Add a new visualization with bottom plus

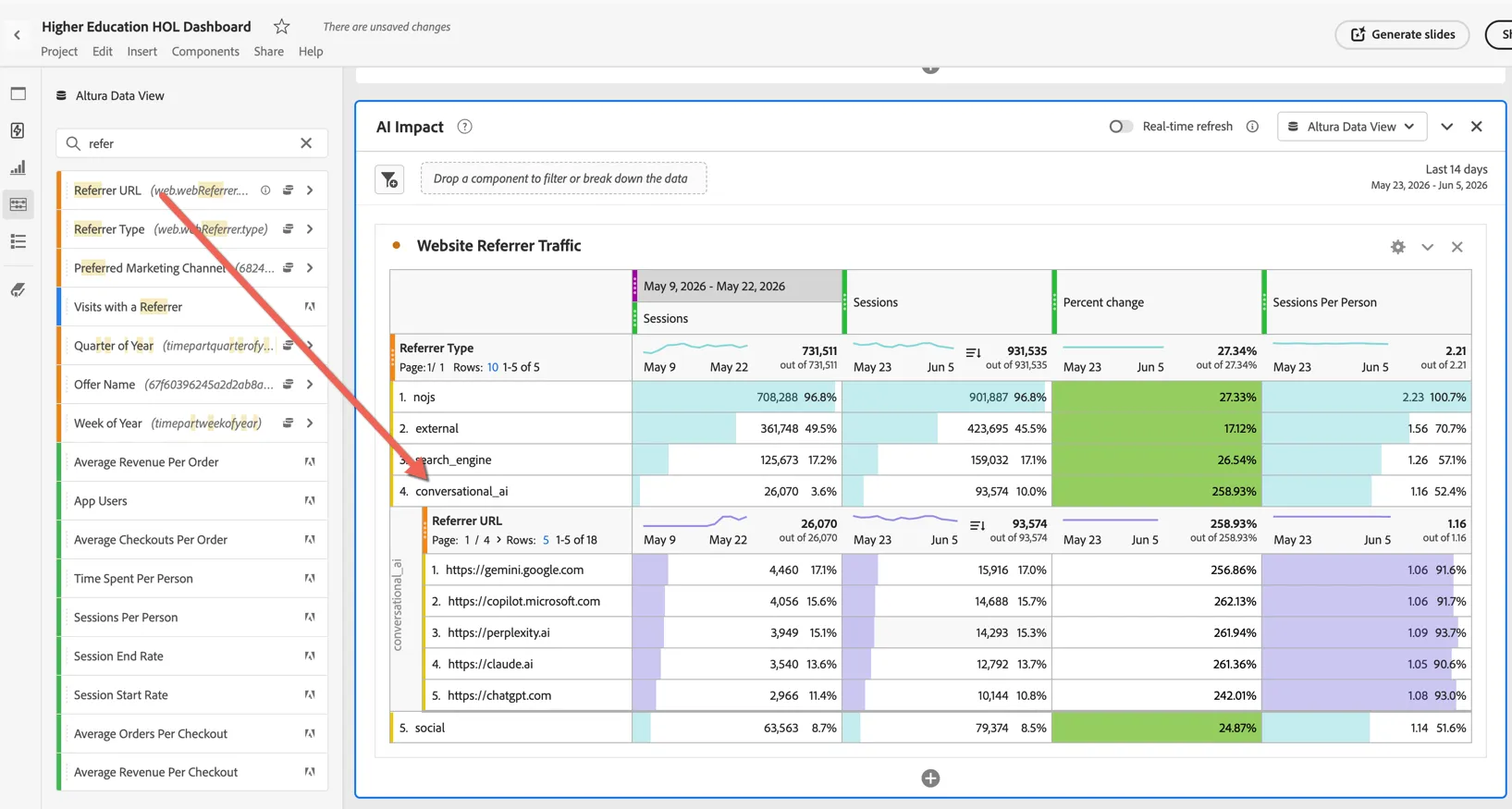point(930,778)
